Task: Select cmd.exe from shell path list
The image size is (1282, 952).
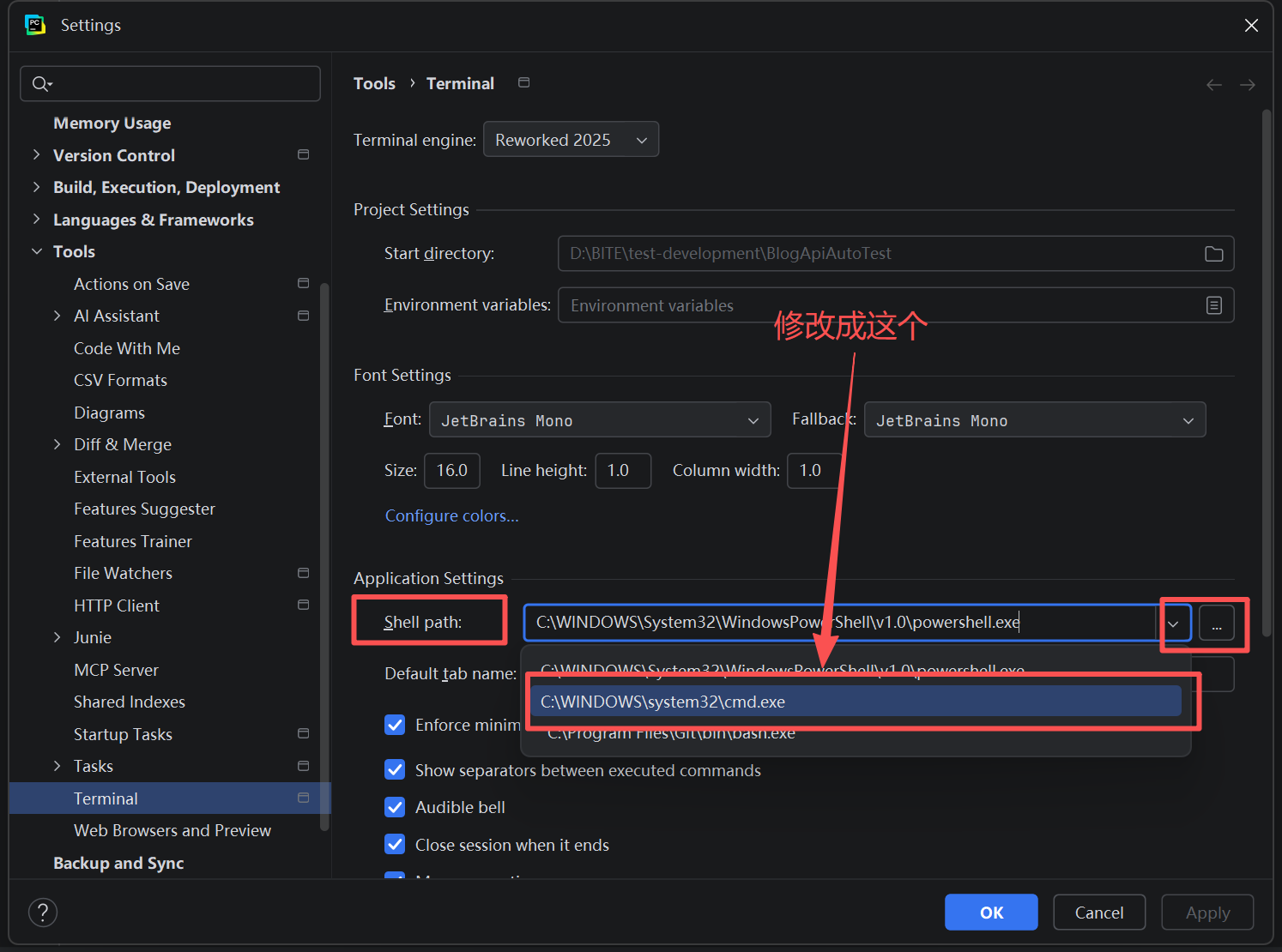Action: (x=856, y=702)
